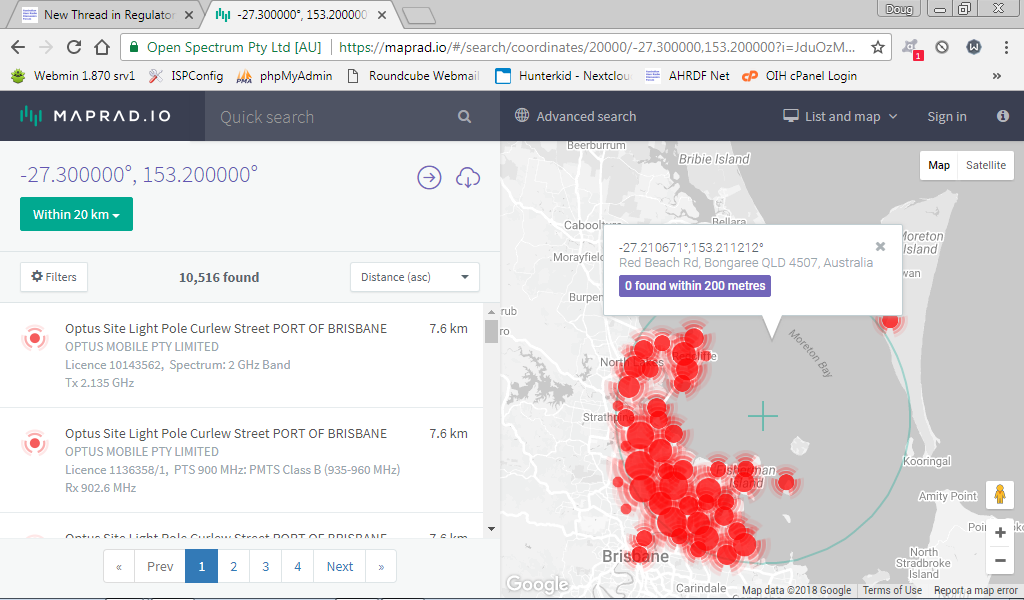Zoom in the map with plus button
1024x600 pixels.
click(x=1000, y=533)
